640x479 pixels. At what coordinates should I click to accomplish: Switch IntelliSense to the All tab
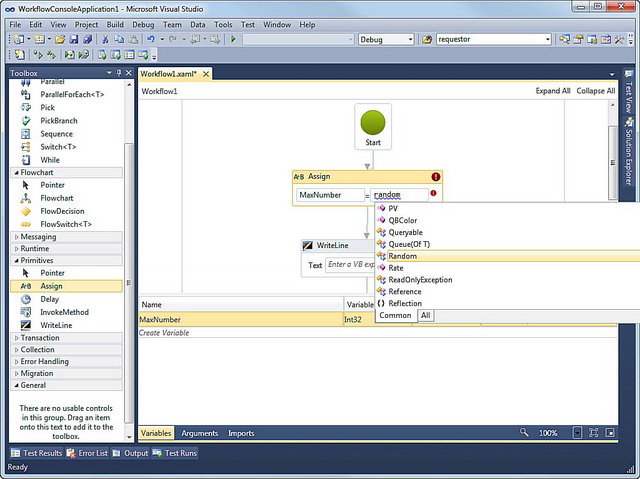[x=425, y=315]
